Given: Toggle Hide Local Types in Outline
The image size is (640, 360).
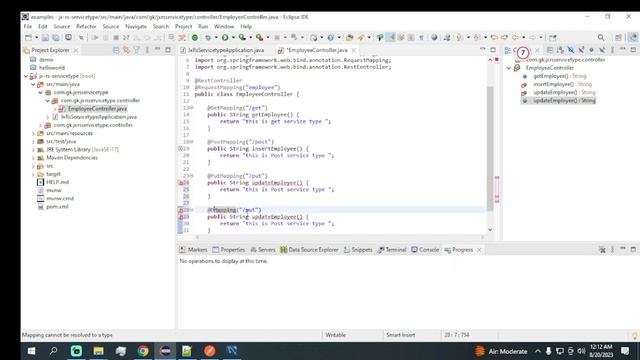Looking at the screenshot, I should coord(602,50).
